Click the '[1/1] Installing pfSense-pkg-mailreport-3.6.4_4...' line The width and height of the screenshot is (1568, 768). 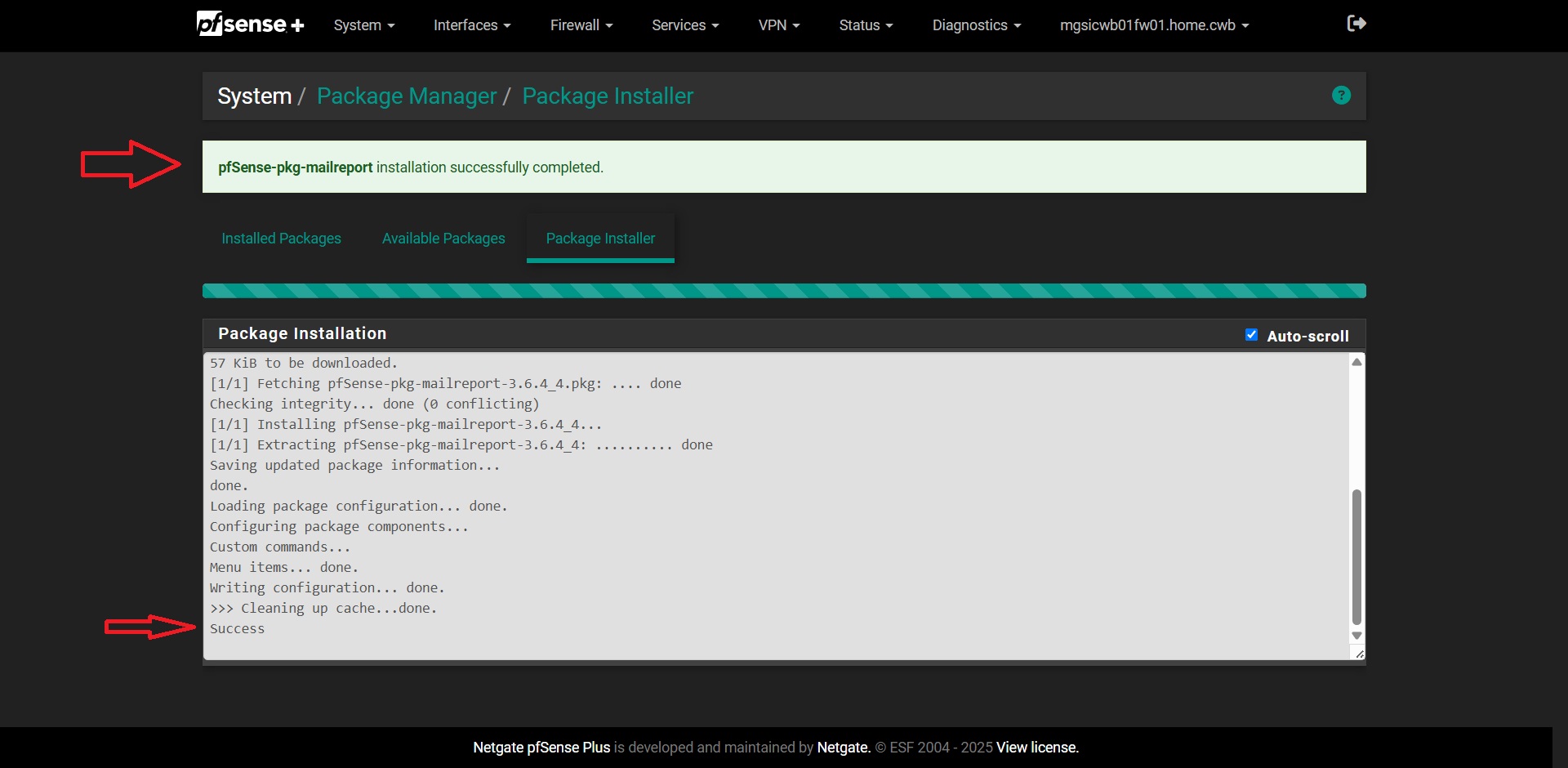click(x=406, y=425)
